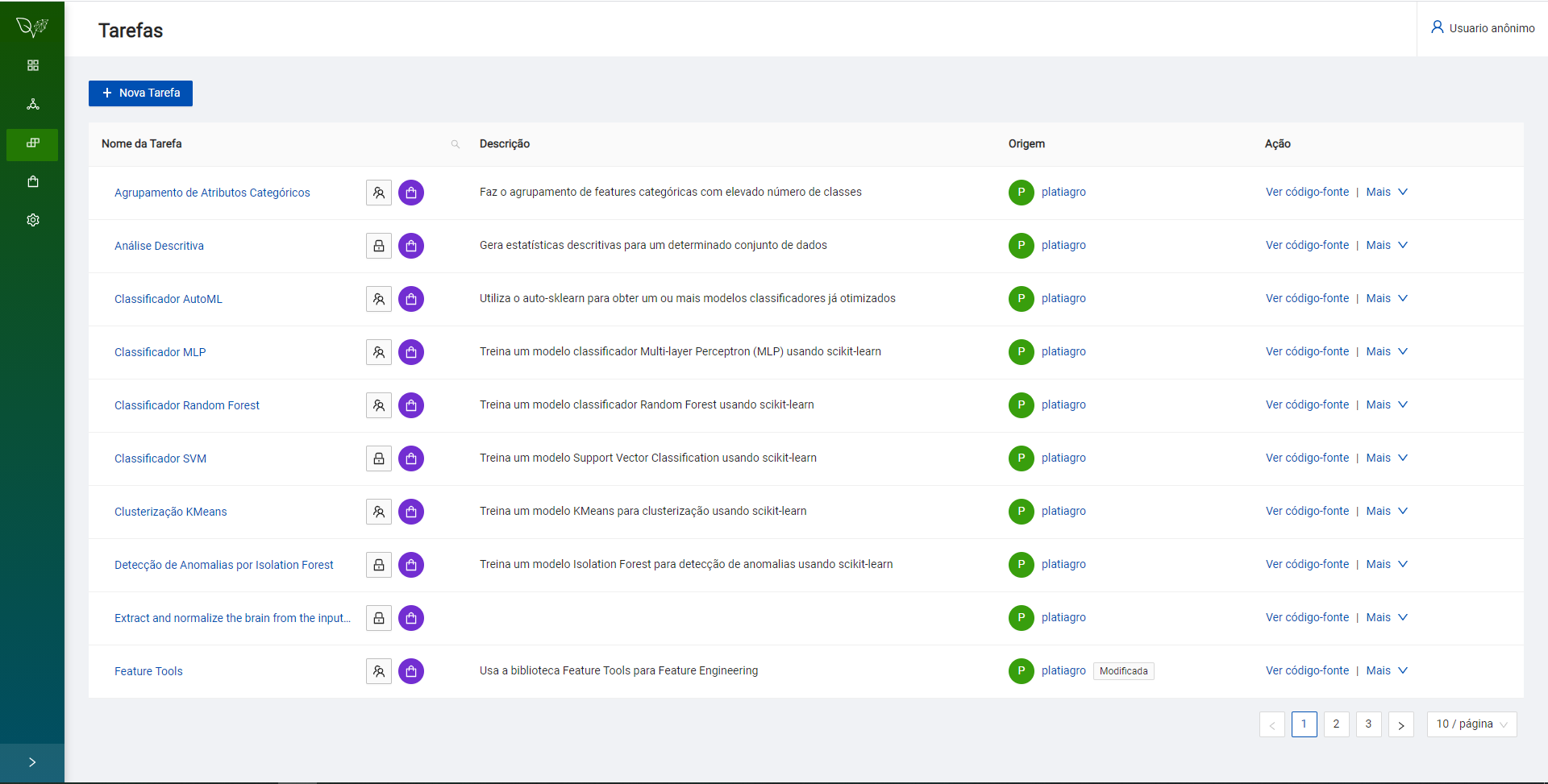Click platiagro origin link for Classificador SVM
The height and width of the screenshot is (784, 1548).
tap(1063, 458)
